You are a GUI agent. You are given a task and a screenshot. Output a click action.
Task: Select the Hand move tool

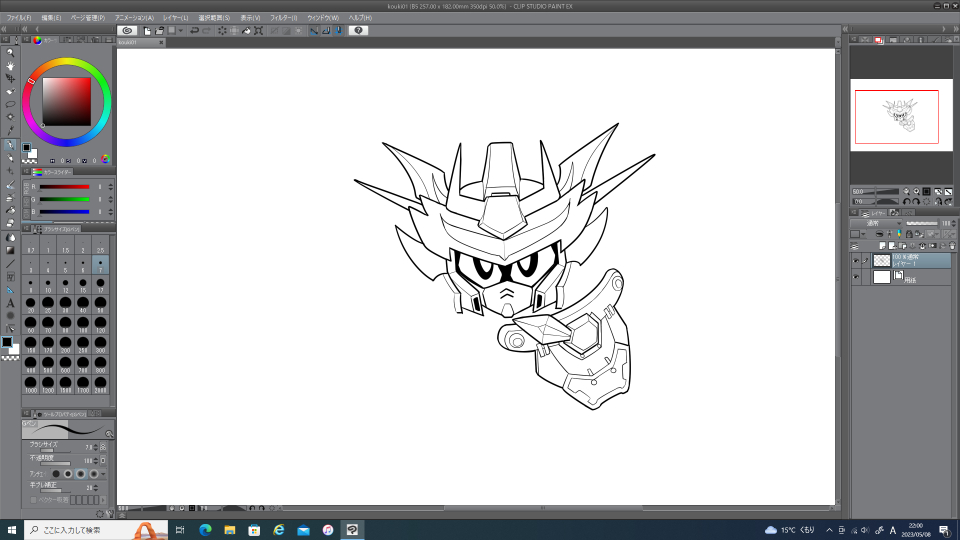(x=10, y=66)
